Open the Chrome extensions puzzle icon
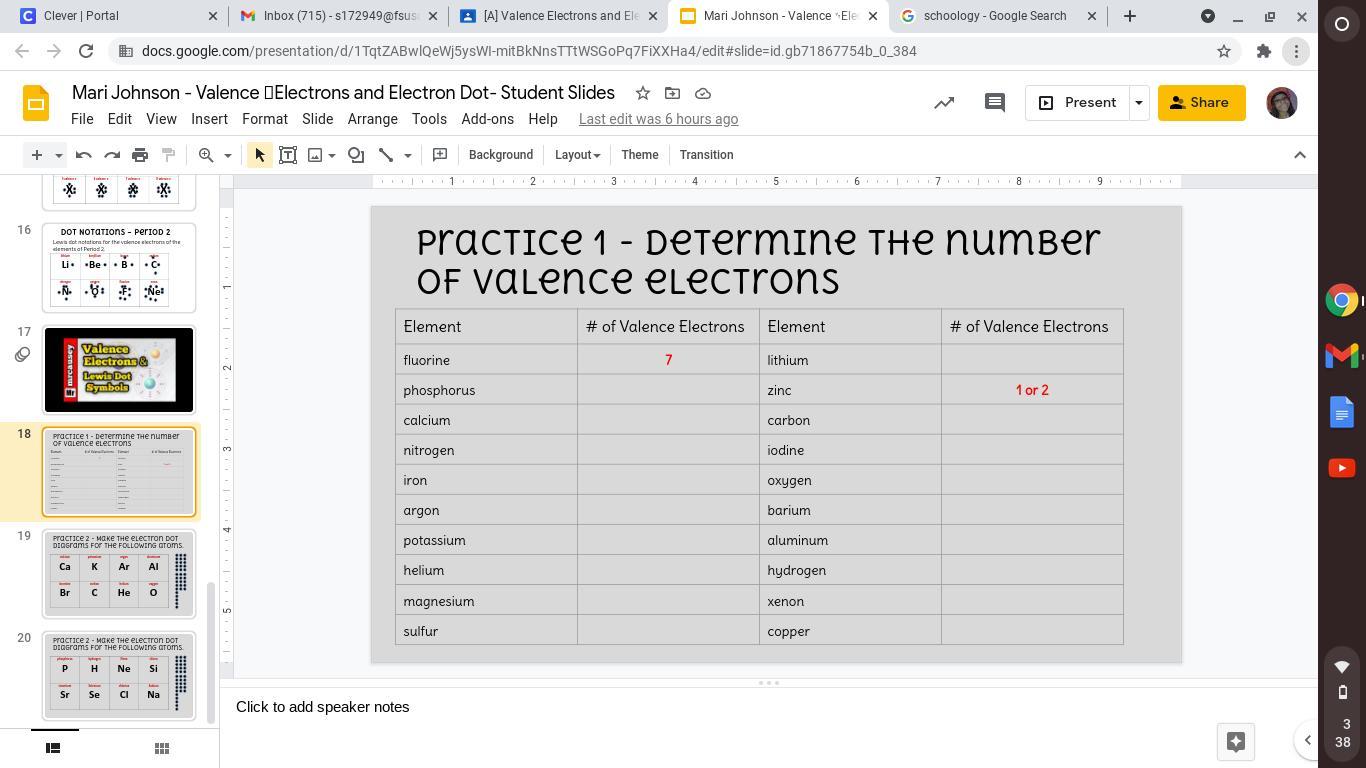Screen dimensions: 1366x768 pyautogui.click(x=1264, y=51)
